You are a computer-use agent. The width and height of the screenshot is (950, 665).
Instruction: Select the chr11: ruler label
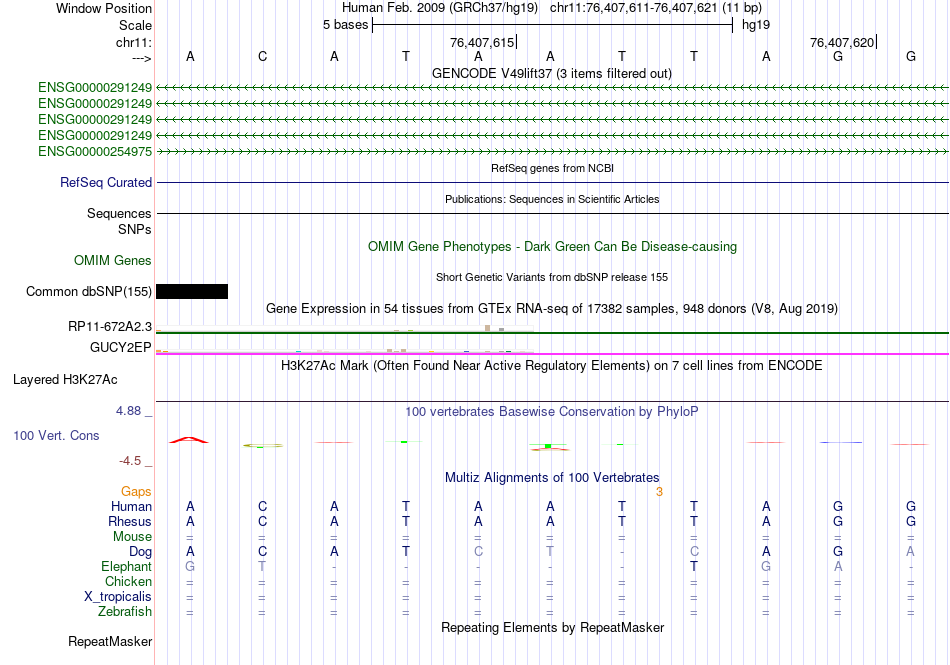point(134,42)
